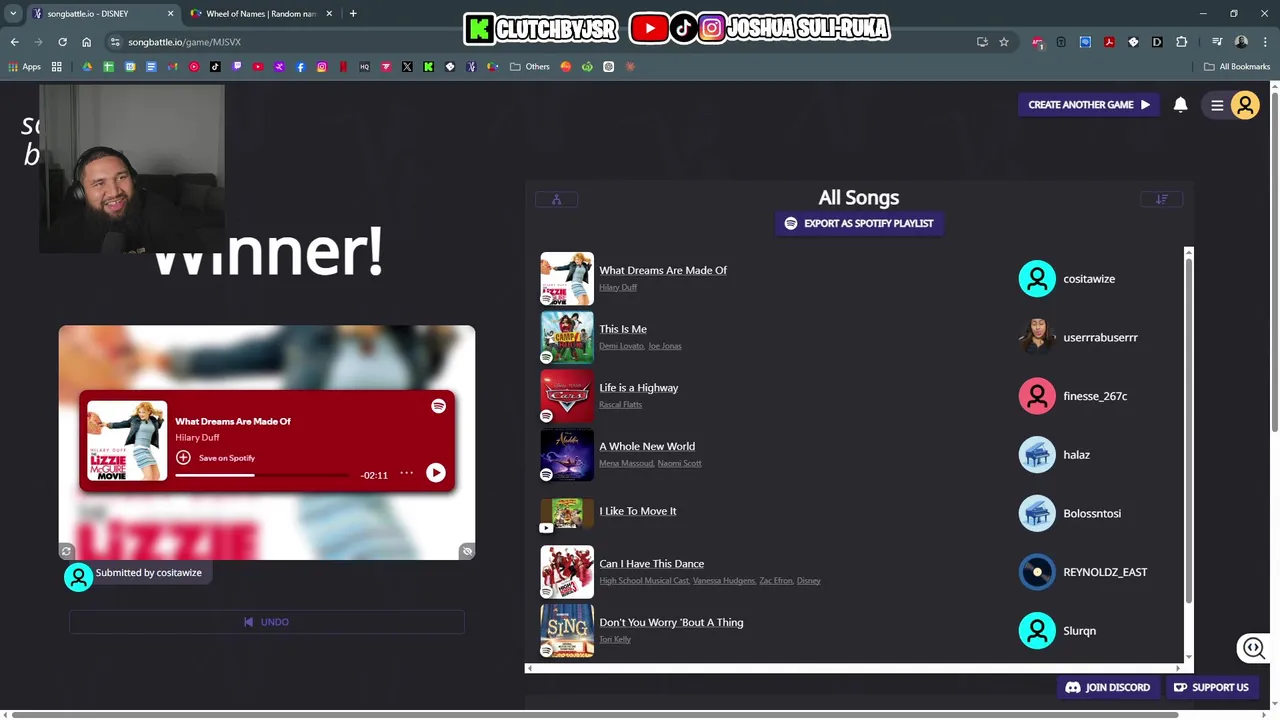Toggle the hide-video eye icon on winner card

tap(467, 551)
